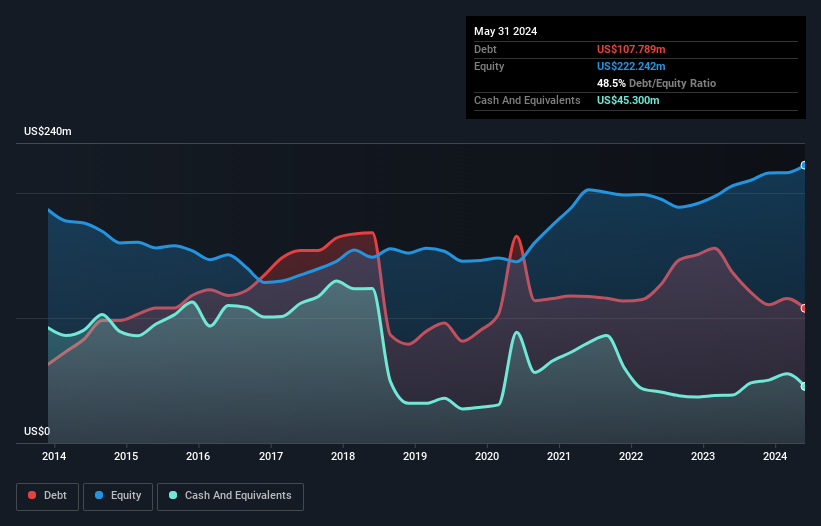
Task: Click the 2019 x-axis label
Action: pos(415,456)
